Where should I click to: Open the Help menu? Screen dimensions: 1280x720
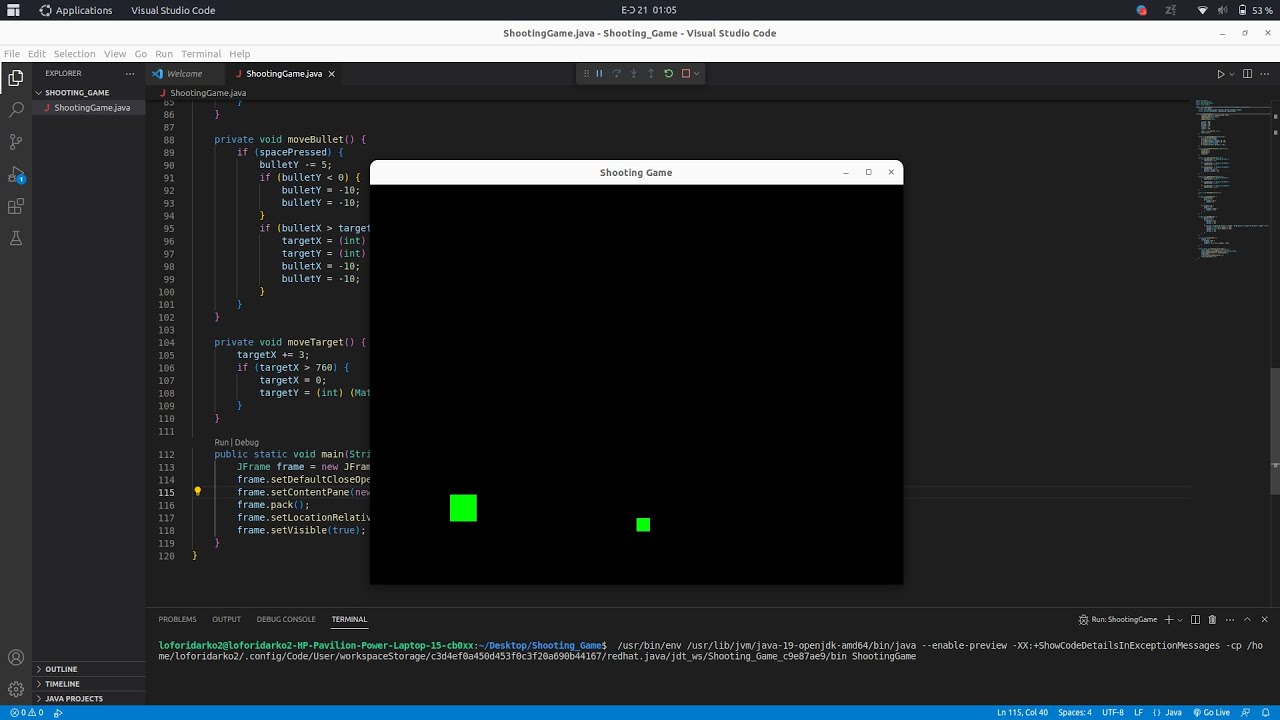tap(240, 54)
